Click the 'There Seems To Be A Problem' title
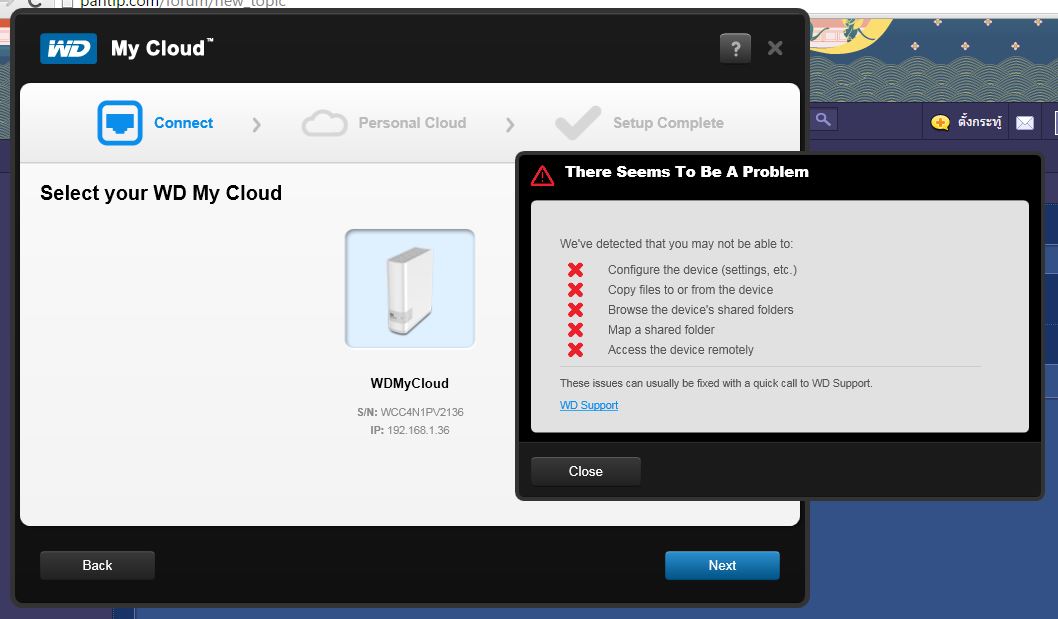 coord(687,172)
